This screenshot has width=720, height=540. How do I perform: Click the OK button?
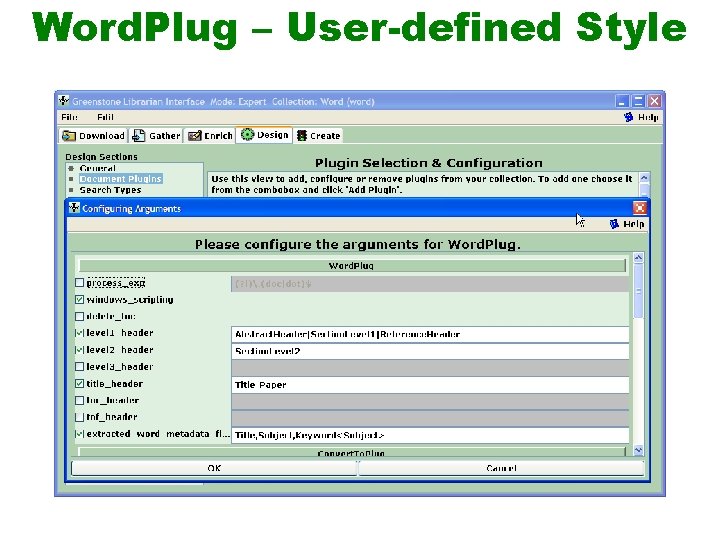pyautogui.click(x=214, y=468)
